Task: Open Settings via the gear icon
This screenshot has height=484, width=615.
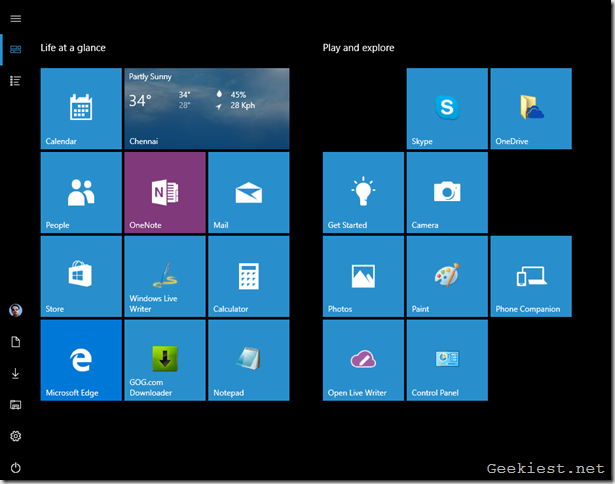Action: pyautogui.click(x=15, y=436)
